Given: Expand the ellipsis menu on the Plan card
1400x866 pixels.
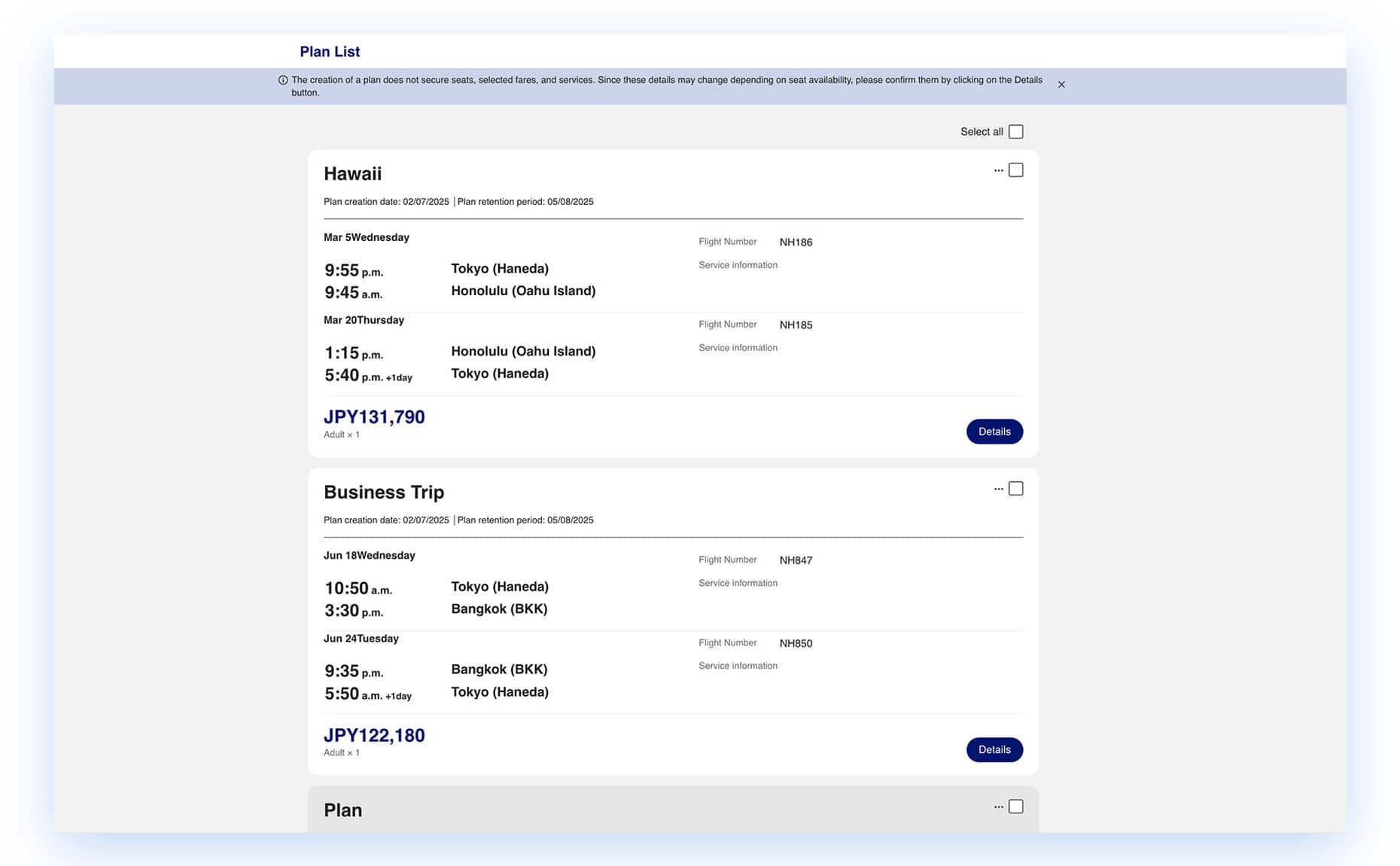Looking at the screenshot, I should [998, 807].
